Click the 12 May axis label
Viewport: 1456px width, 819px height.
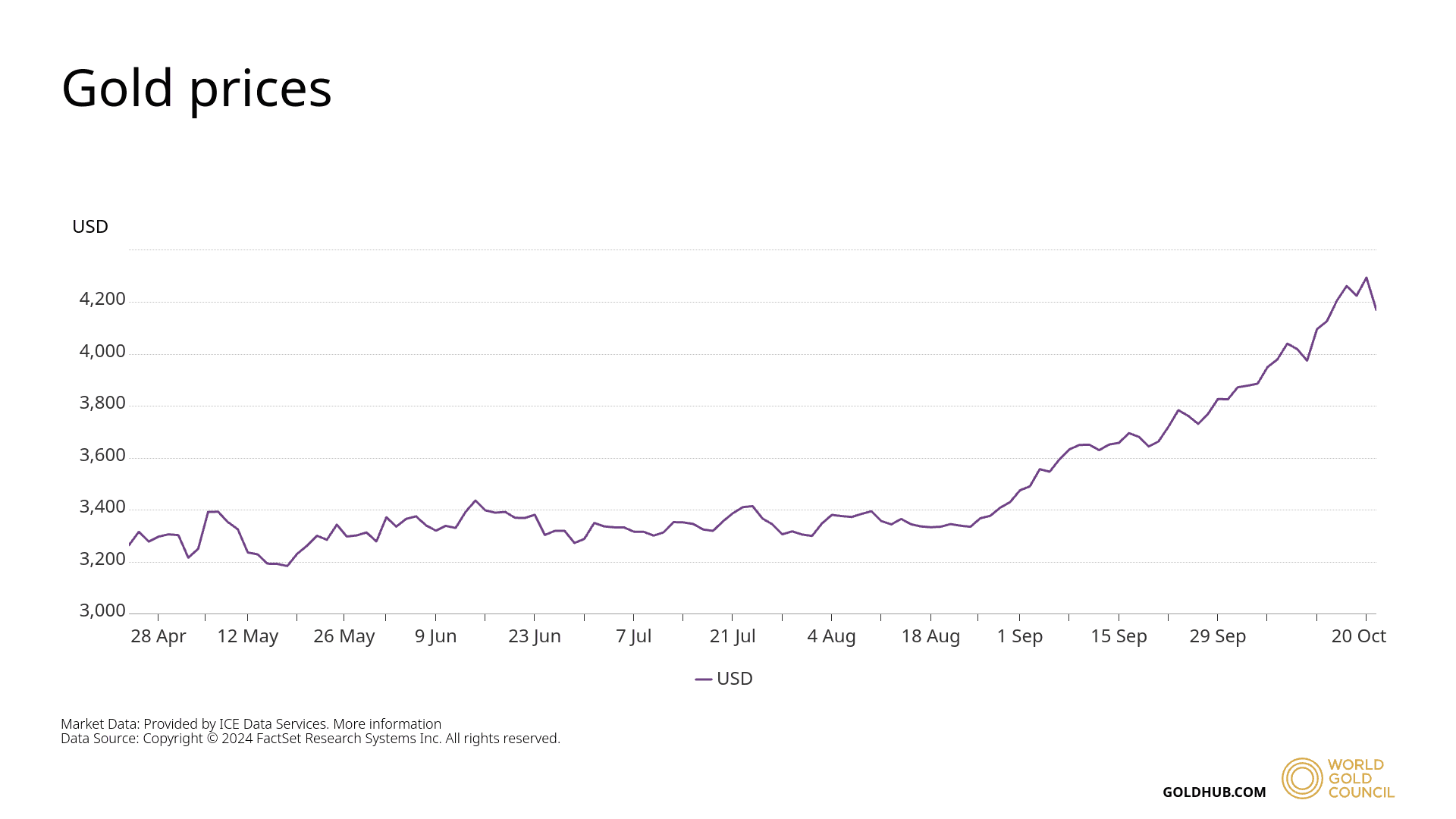click(x=247, y=636)
